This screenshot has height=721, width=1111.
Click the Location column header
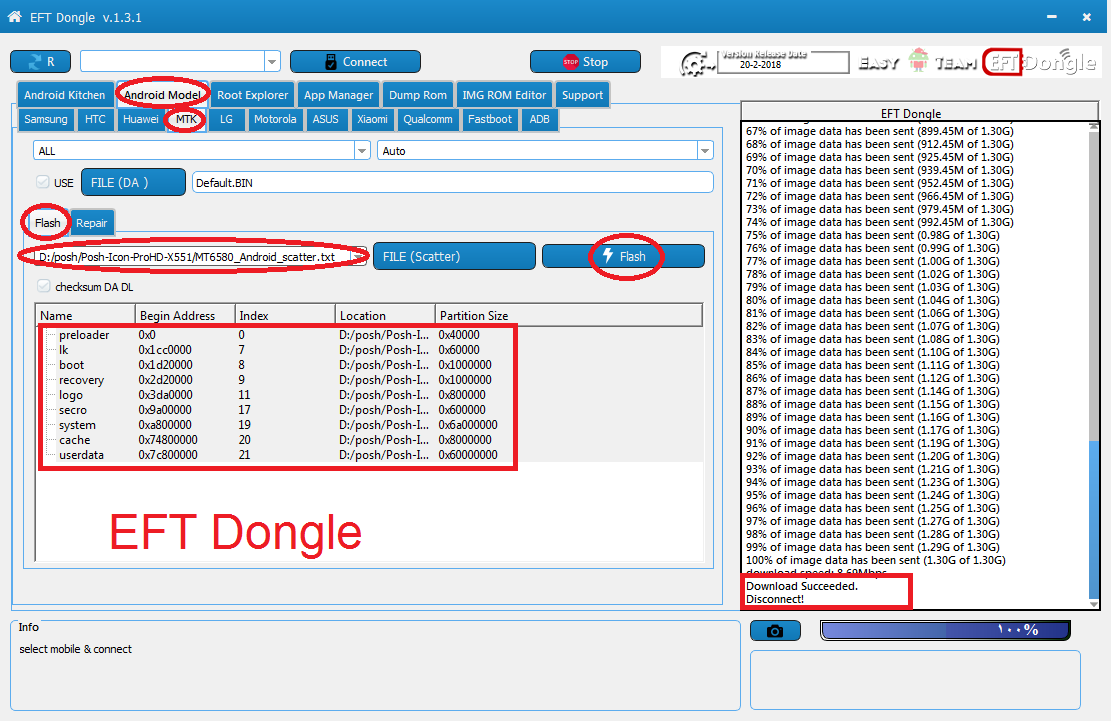click(x=385, y=315)
